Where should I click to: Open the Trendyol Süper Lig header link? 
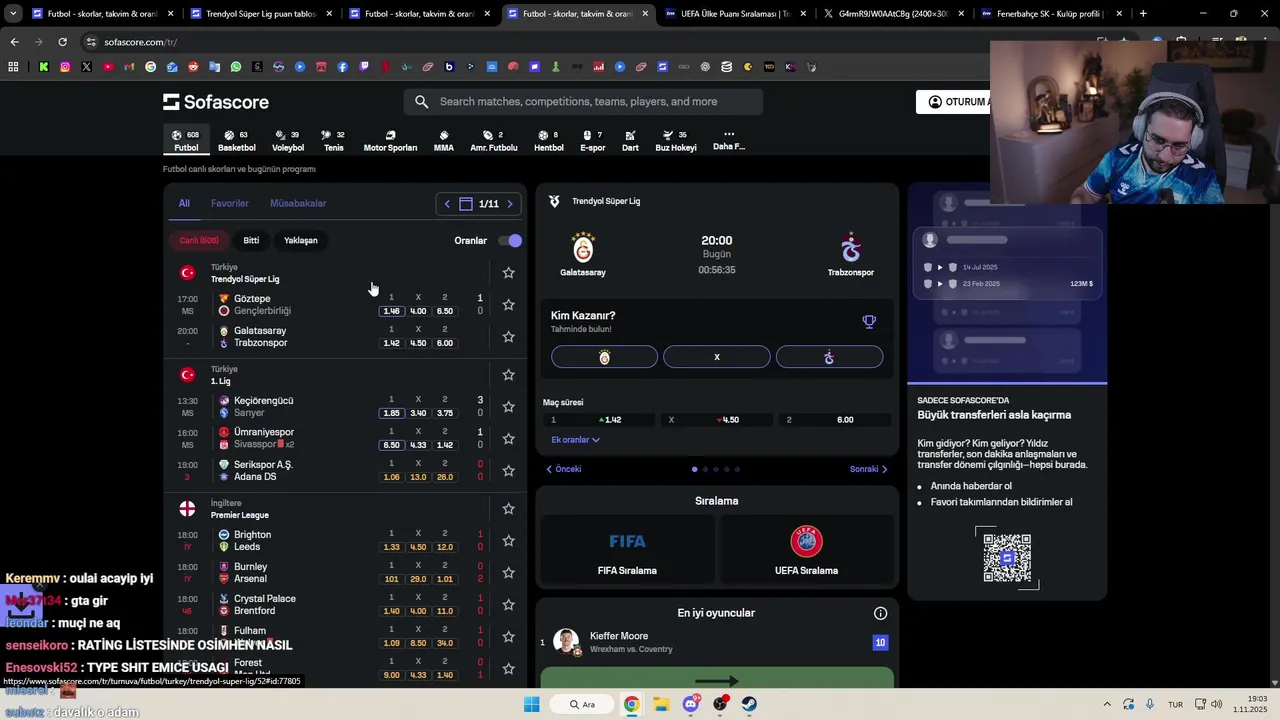606,201
